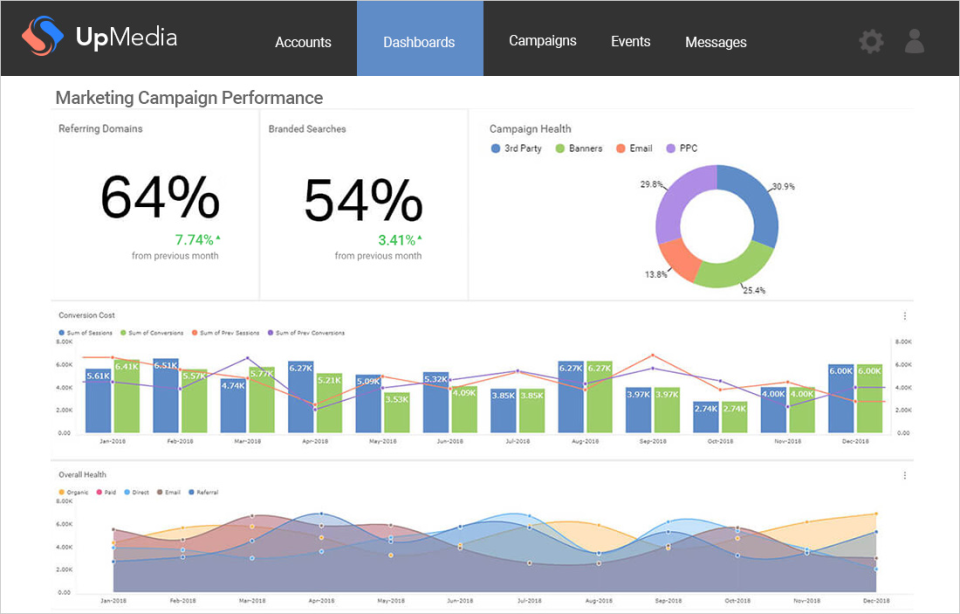Open the Messages section
Viewport: 960px width, 614px height.
pos(716,42)
